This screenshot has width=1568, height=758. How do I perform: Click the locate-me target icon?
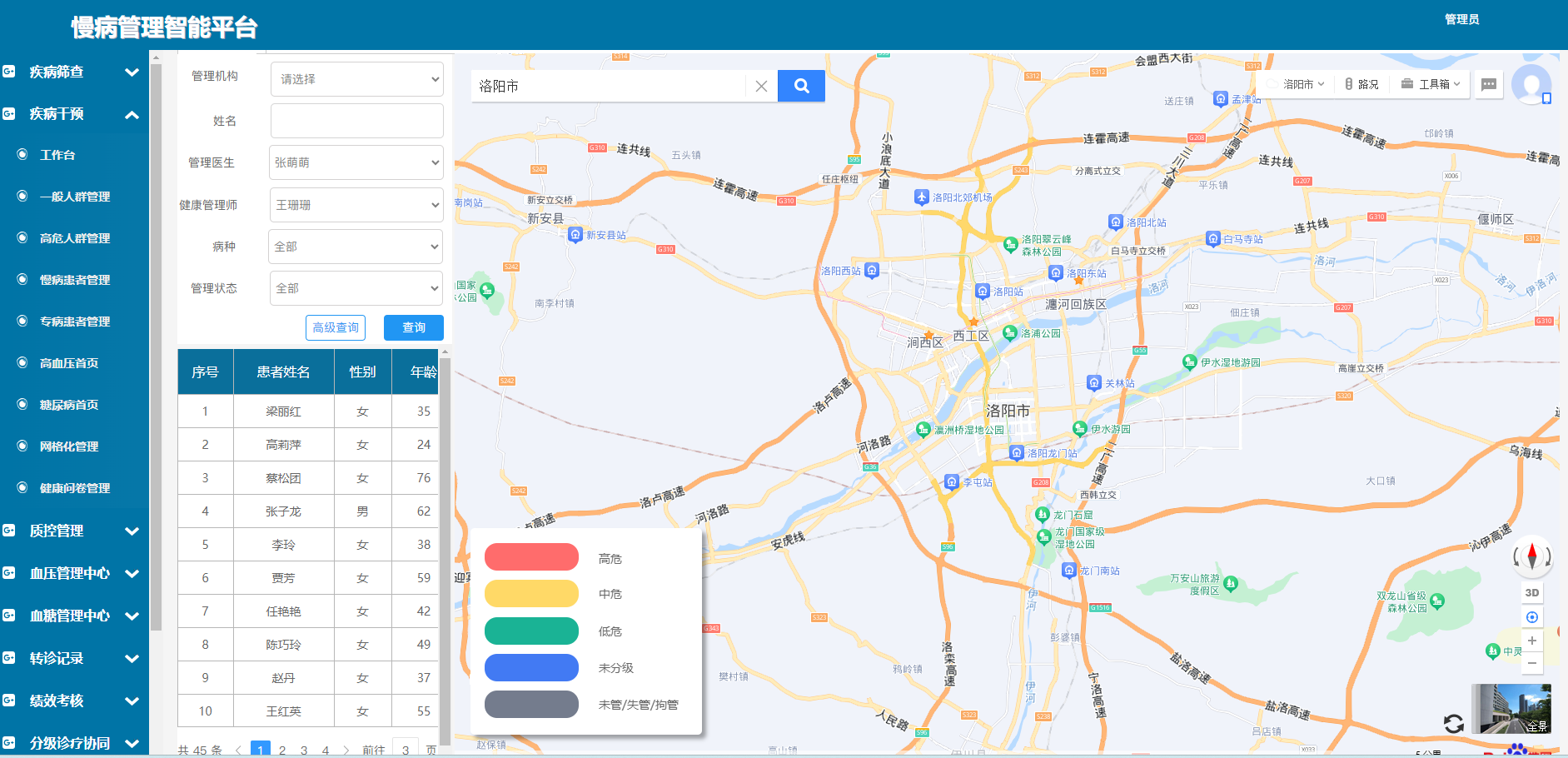(1531, 617)
